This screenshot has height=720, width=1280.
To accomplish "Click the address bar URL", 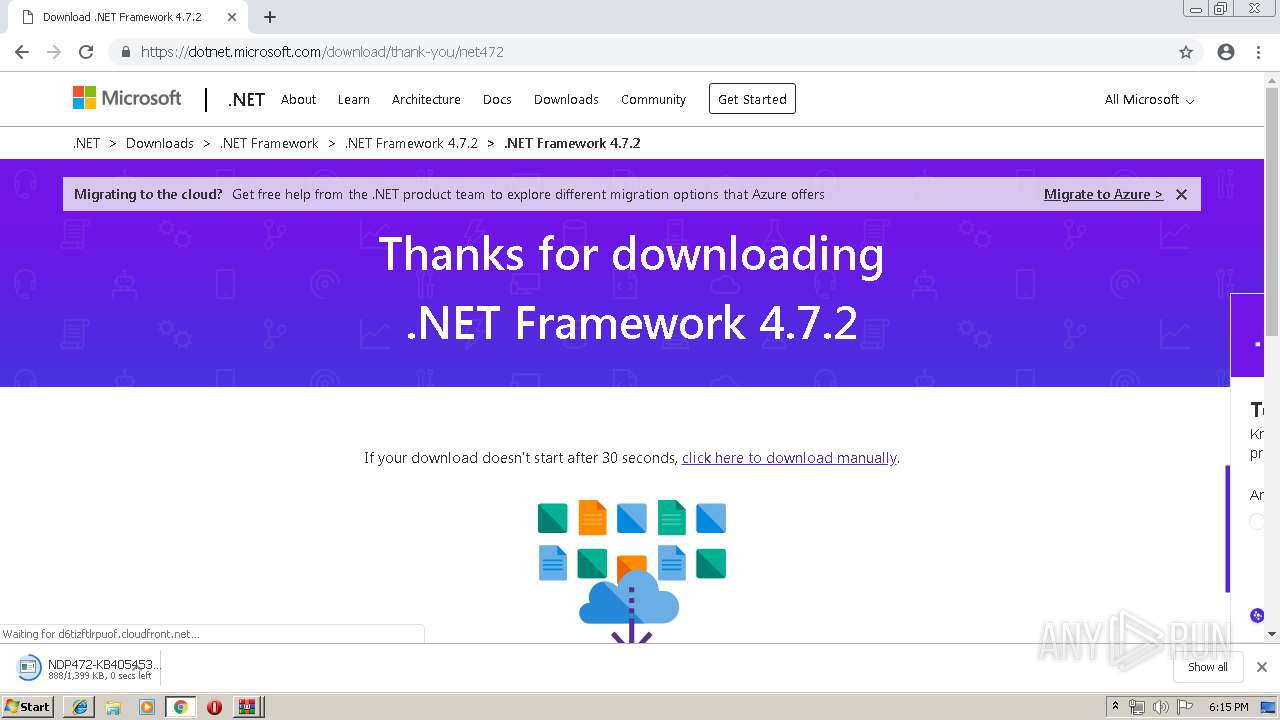I will tap(322, 52).
